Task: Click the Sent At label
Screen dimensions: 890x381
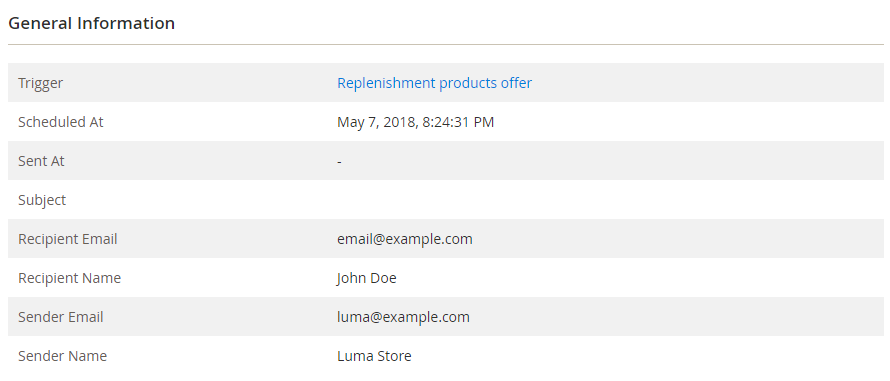Action: 41,161
